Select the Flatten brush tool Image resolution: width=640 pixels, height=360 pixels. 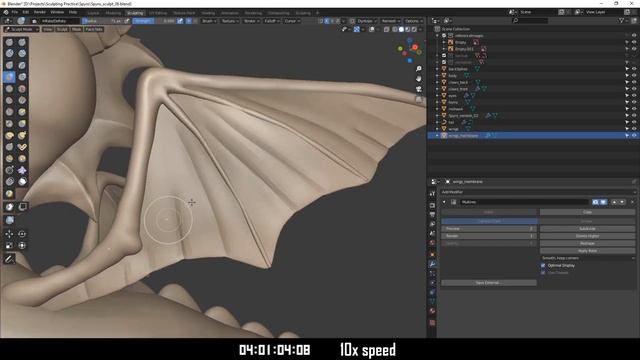[9, 100]
